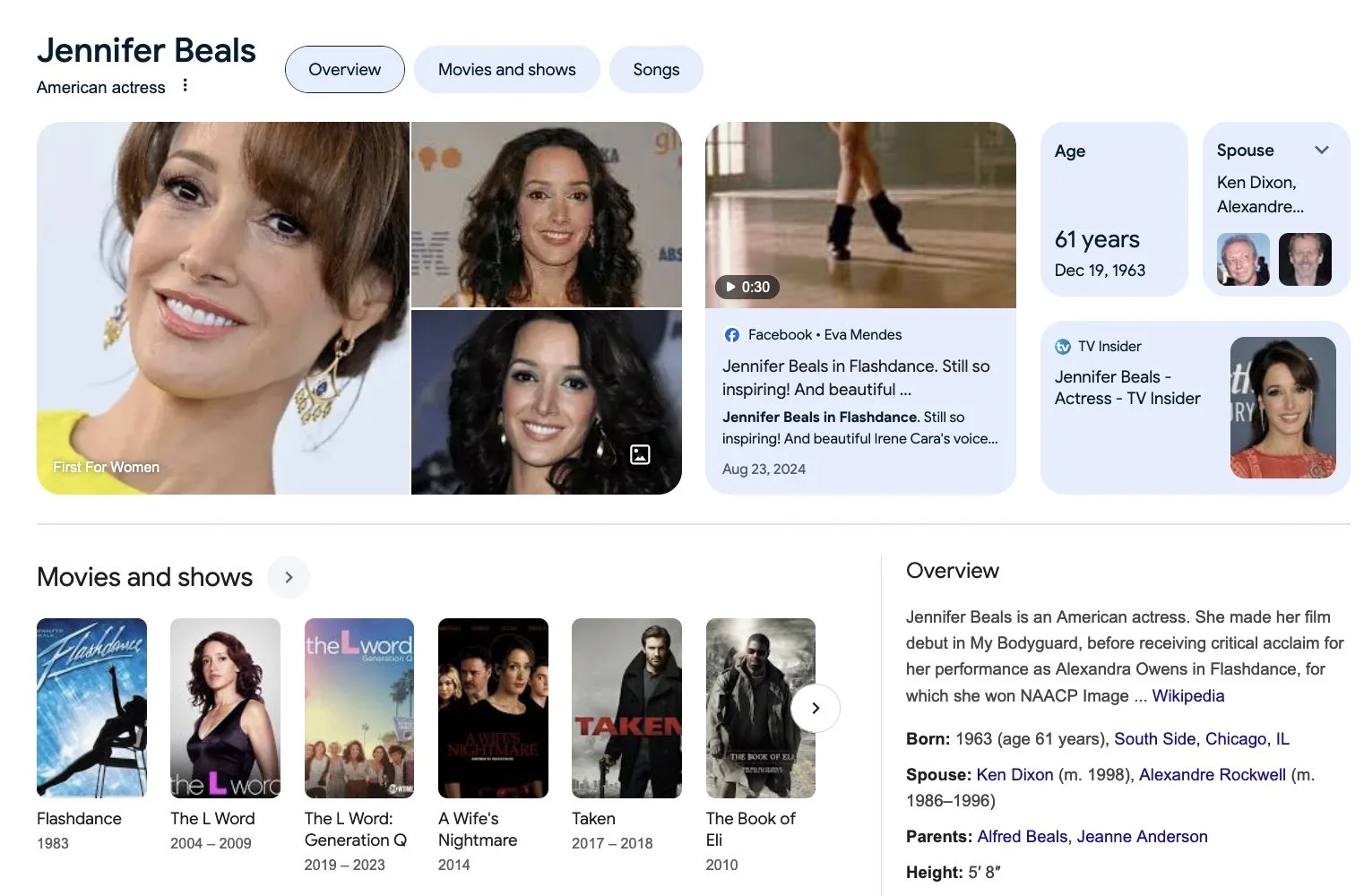The height and width of the screenshot is (896, 1364).
Task: Switch to Movies and shows tab
Action: [x=507, y=69]
